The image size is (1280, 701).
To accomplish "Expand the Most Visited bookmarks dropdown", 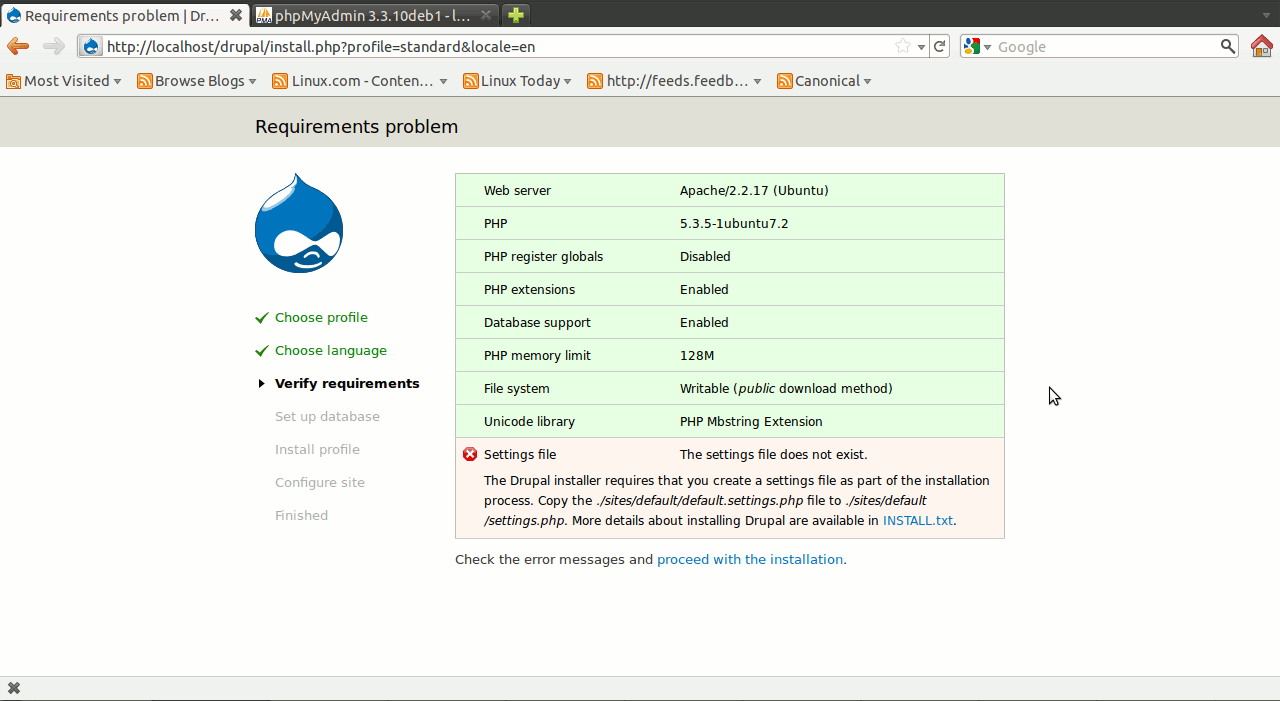I will click(x=64, y=81).
